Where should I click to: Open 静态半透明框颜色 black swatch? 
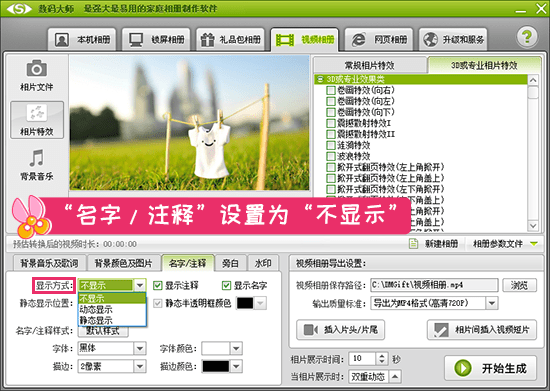click(245, 303)
